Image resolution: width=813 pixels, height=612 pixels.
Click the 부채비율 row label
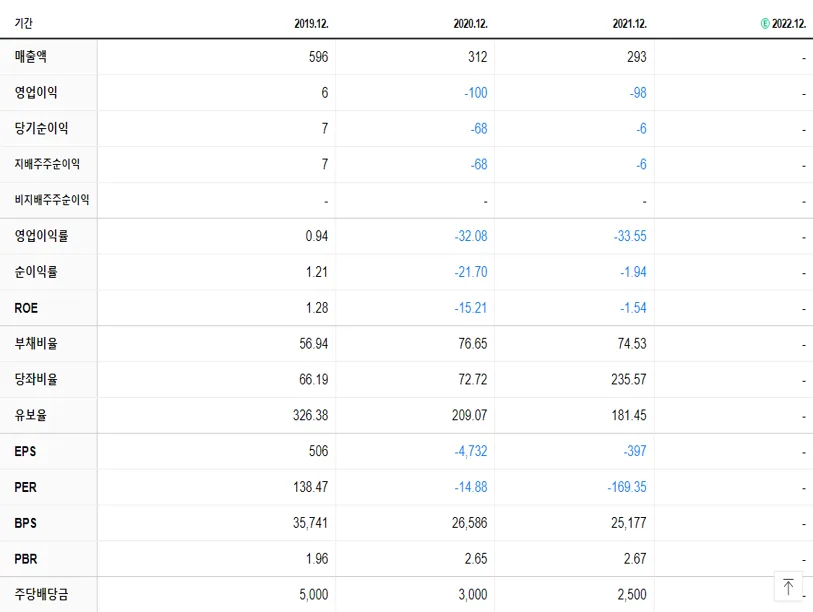click(36, 343)
